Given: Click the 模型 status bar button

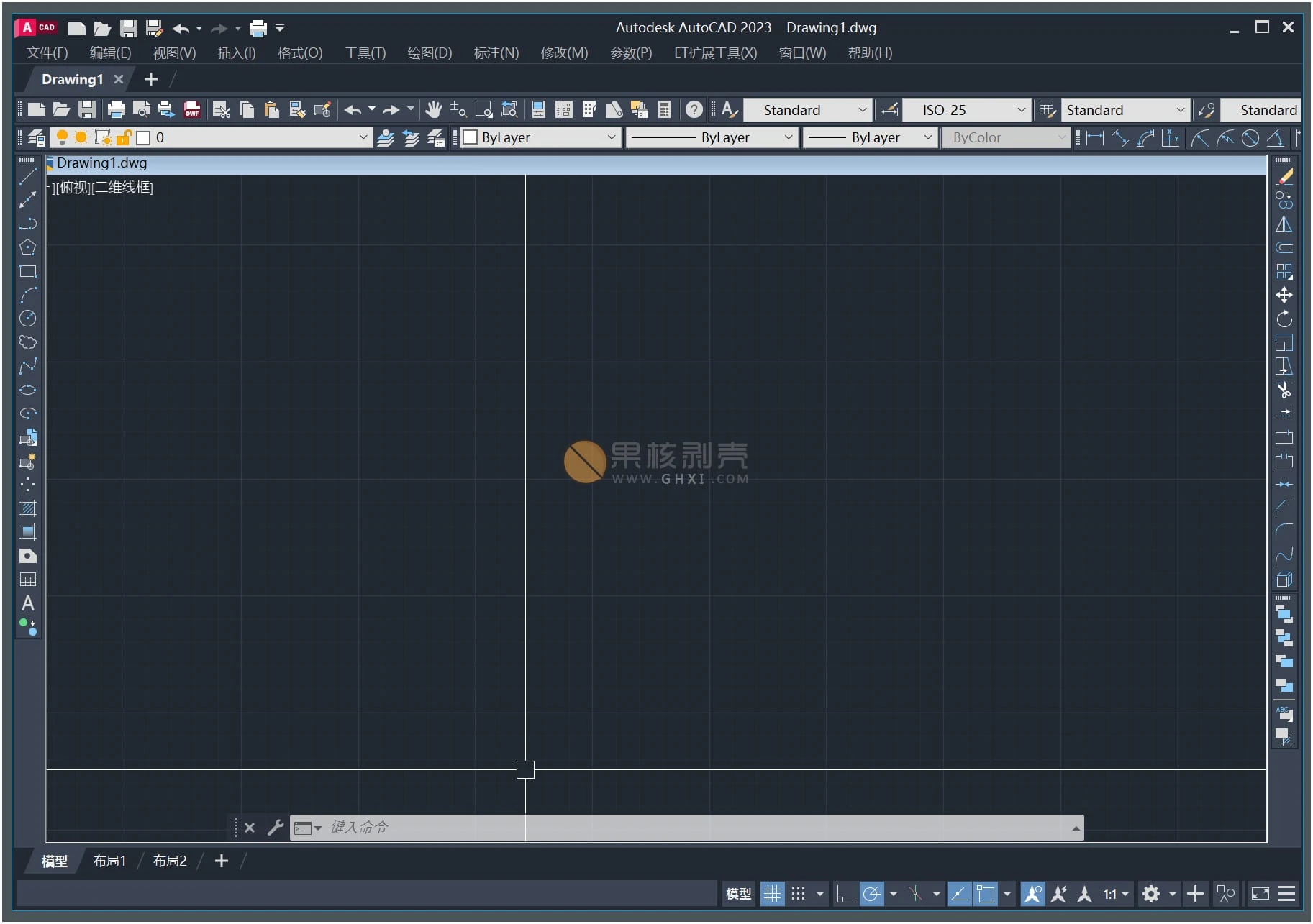Looking at the screenshot, I should point(738,894).
